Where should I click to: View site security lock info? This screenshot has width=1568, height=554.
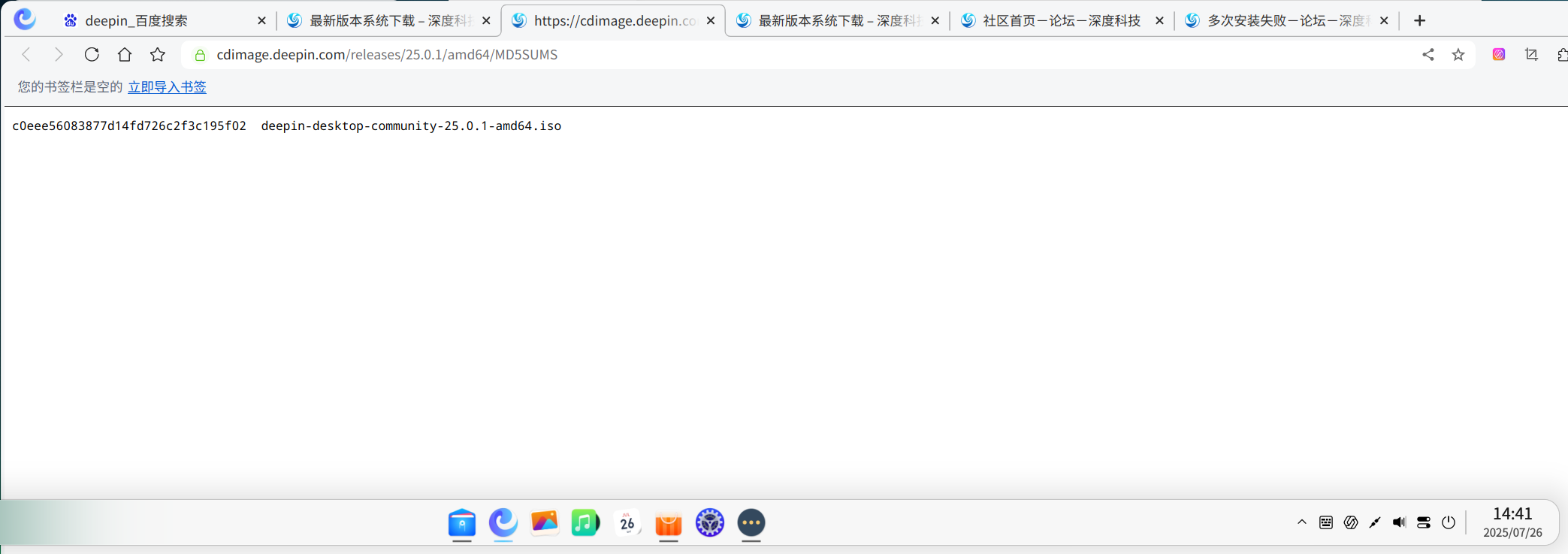click(200, 55)
